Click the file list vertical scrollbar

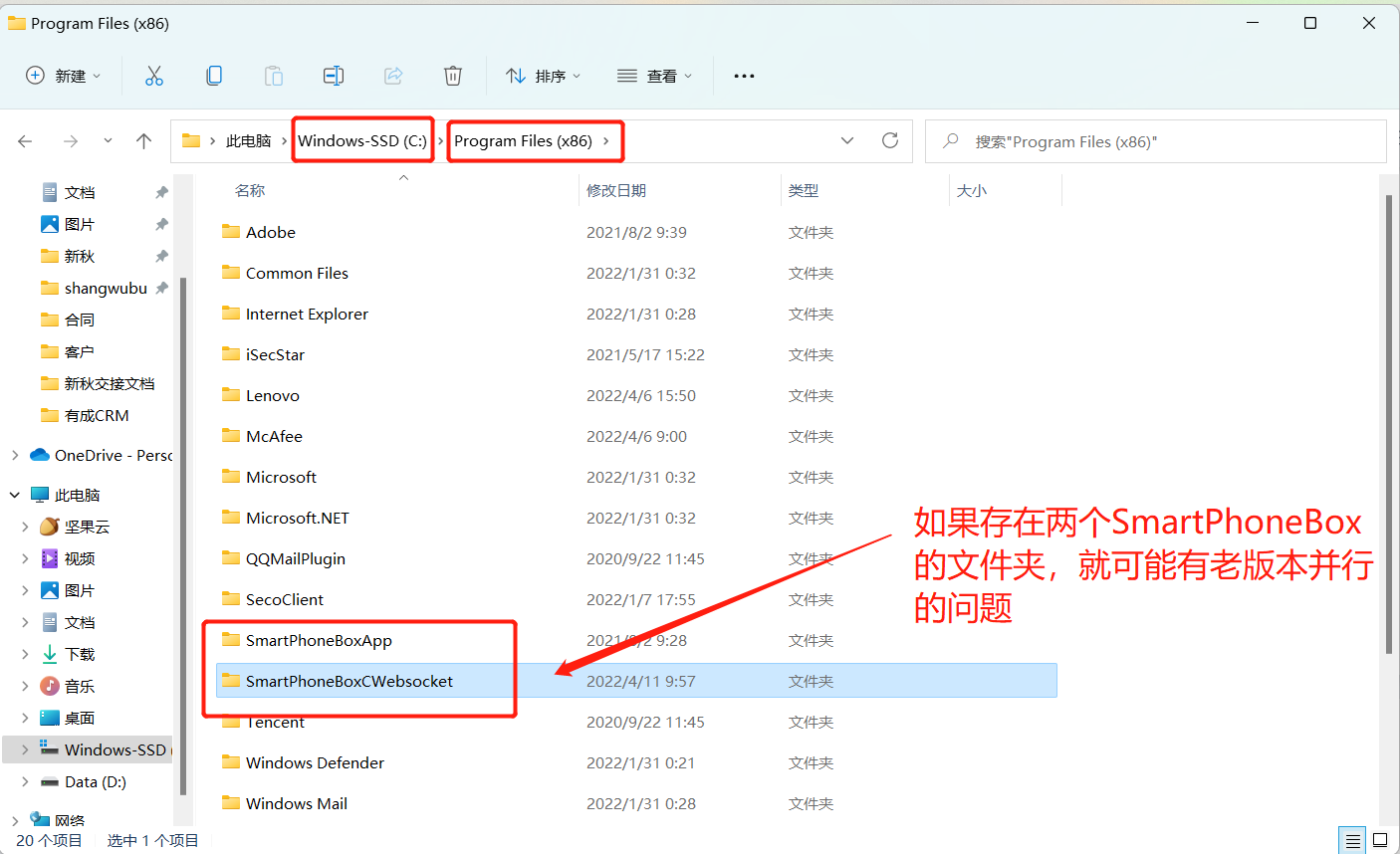pyautogui.click(x=1389, y=424)
